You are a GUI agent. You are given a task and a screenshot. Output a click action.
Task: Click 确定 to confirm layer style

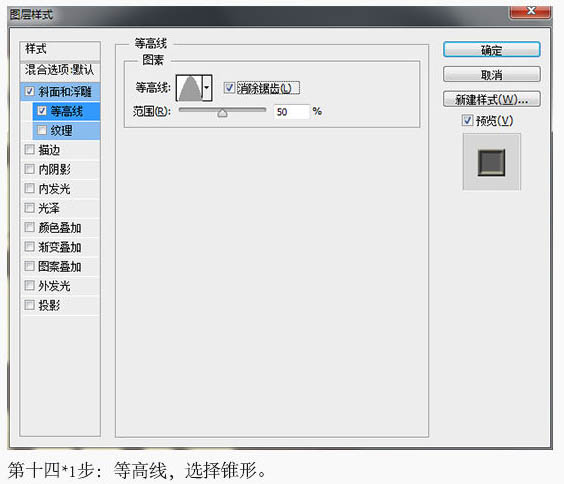tap(491, 50)
